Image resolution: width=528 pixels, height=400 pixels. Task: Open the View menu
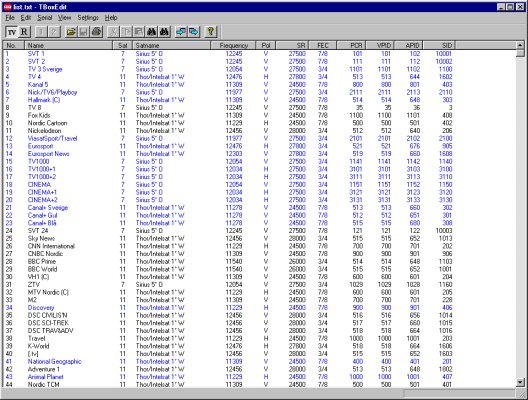tap(64, 18)
